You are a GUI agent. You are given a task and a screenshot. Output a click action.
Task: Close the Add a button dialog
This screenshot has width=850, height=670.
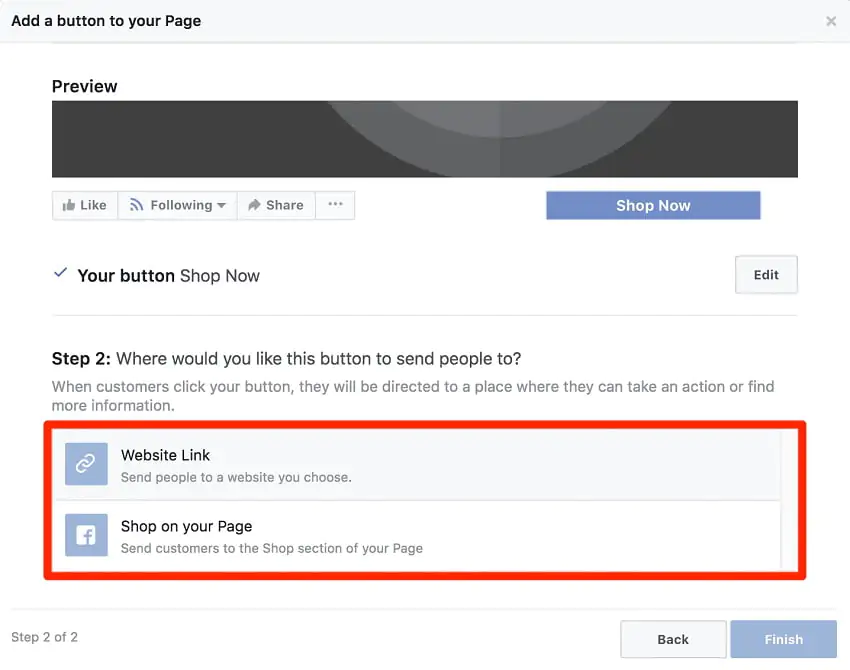pyautogui.click(x=831, y=21)
